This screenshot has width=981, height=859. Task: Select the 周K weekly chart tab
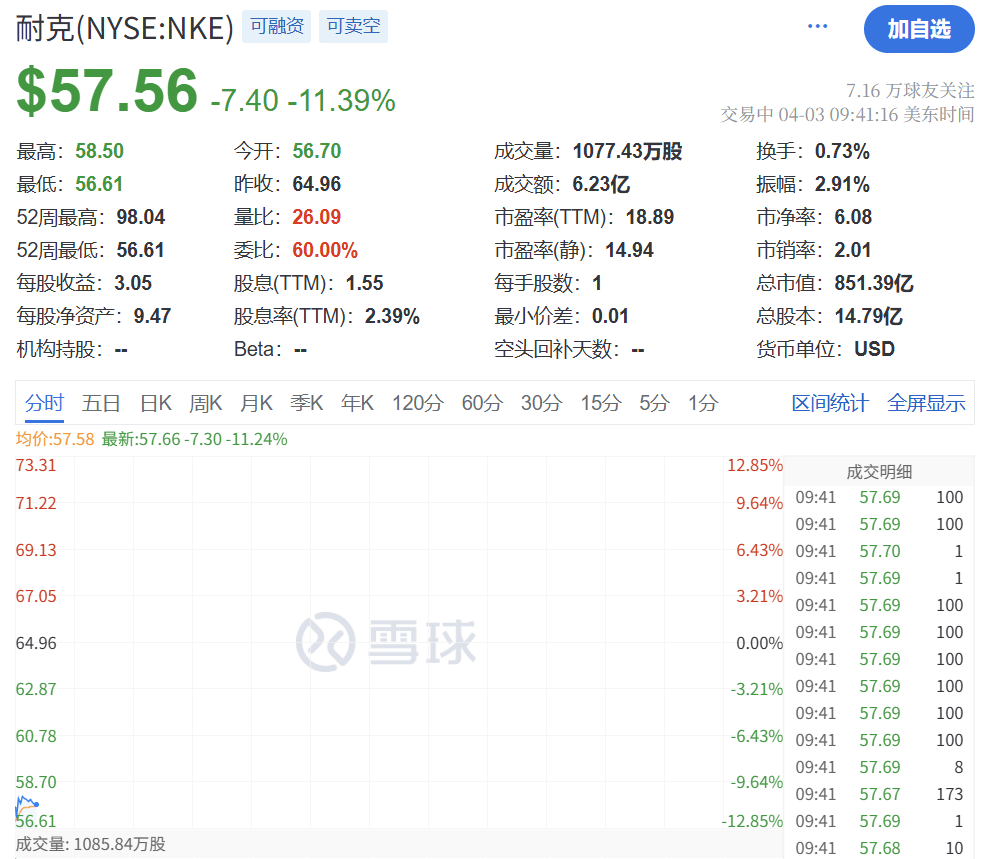[205, 402]
